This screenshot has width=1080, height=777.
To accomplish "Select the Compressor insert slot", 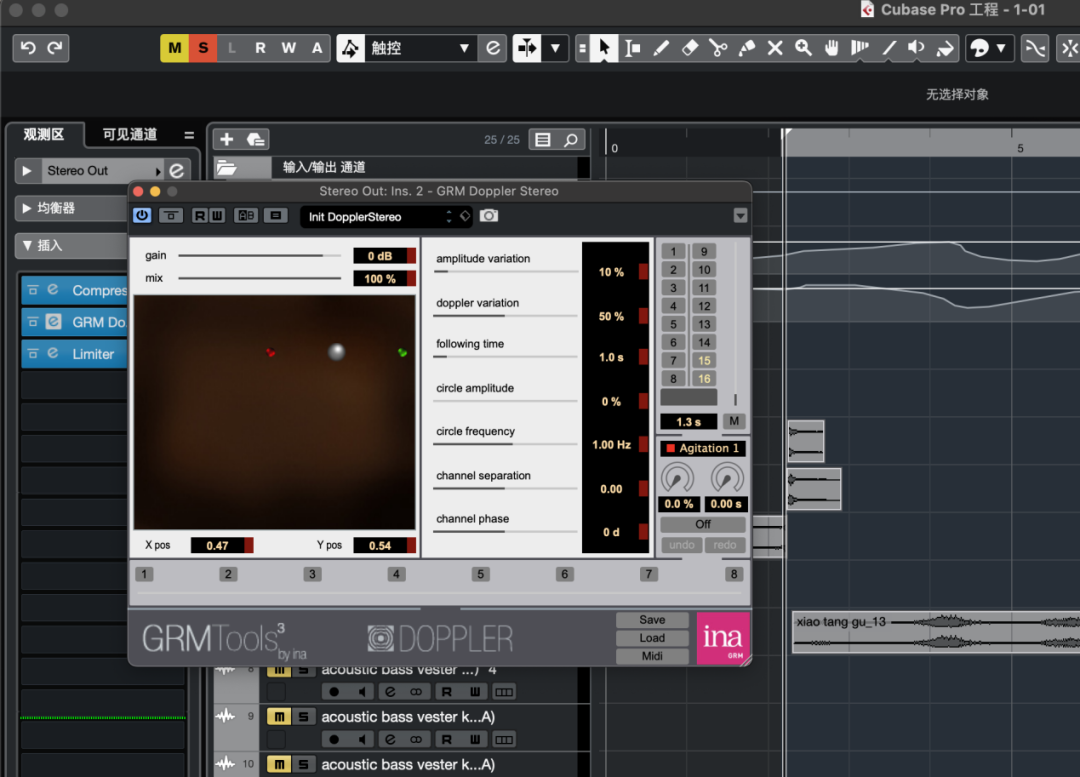I will 74,291.
